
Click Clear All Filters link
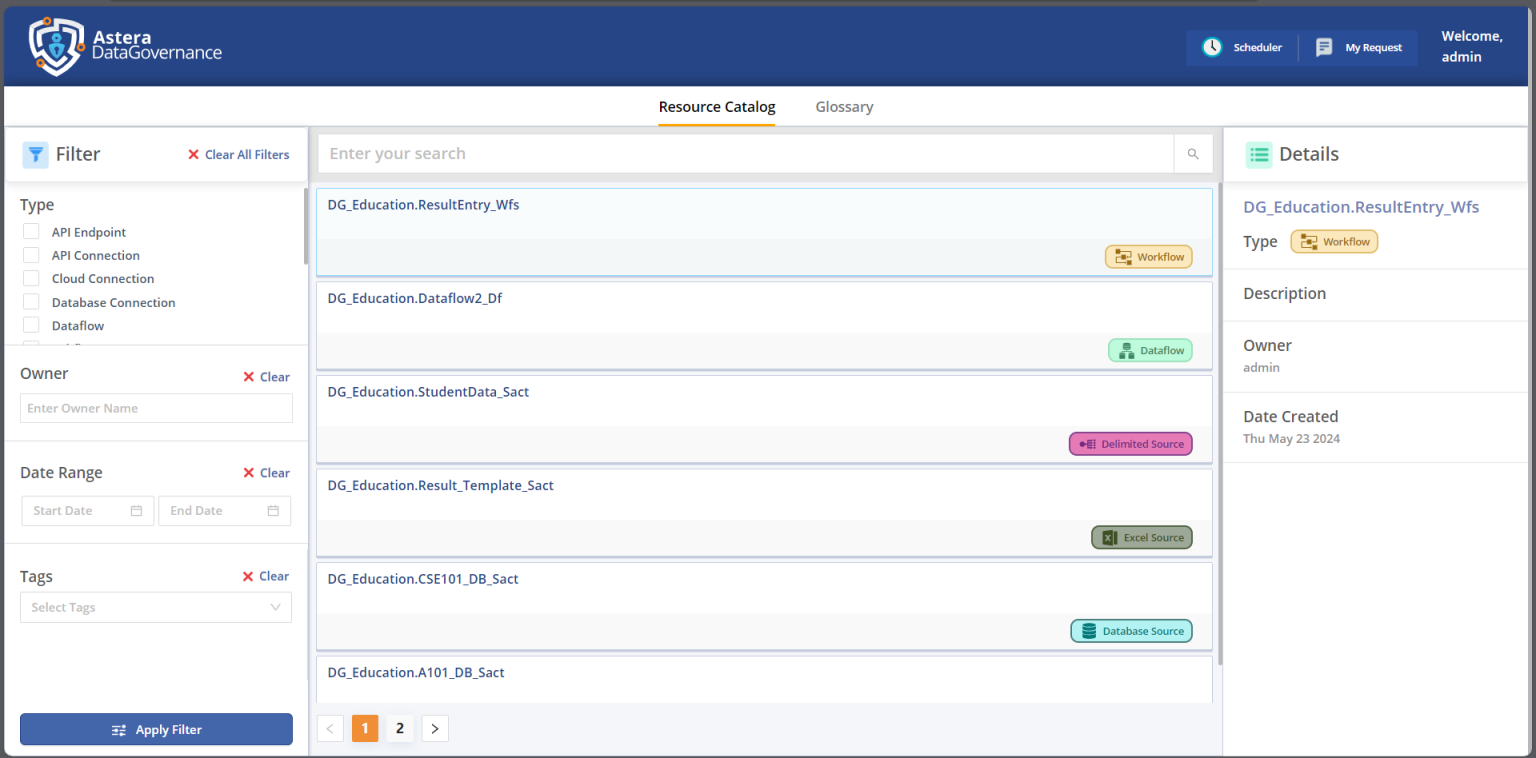point(238,155)
